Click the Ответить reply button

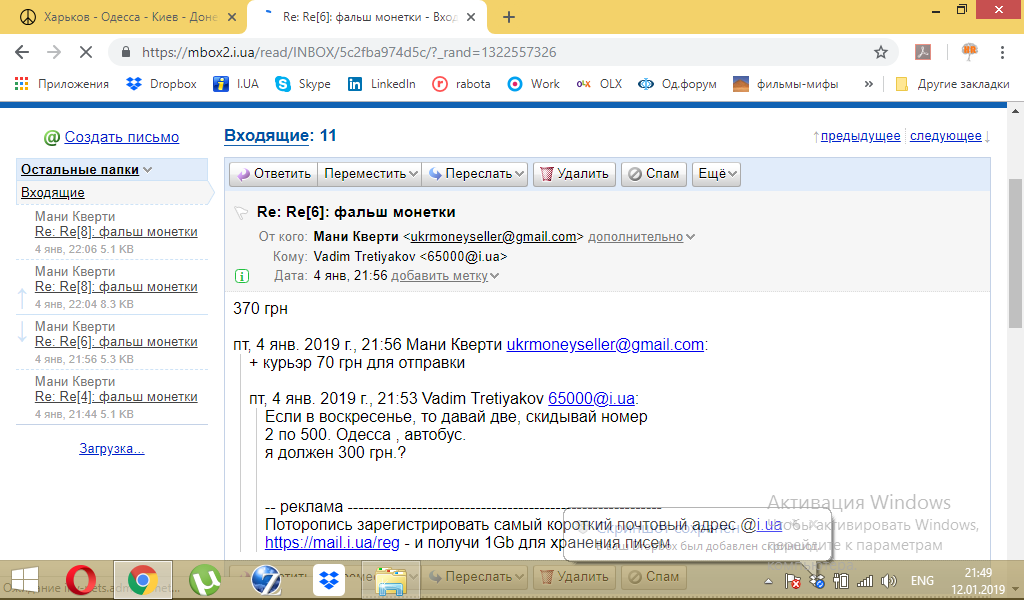click(274, 174)
